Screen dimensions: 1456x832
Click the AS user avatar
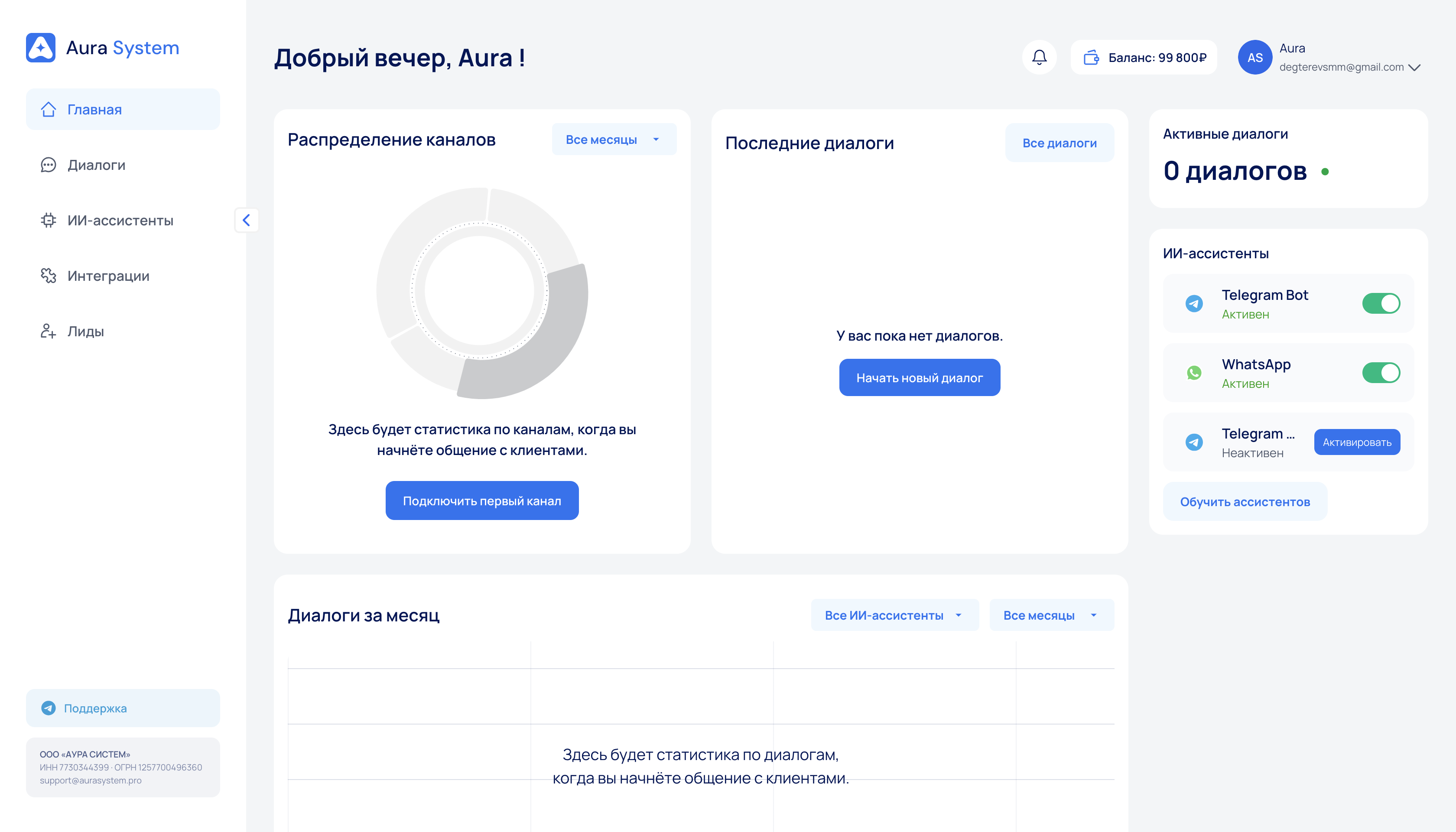click(x=1254, y=57)
